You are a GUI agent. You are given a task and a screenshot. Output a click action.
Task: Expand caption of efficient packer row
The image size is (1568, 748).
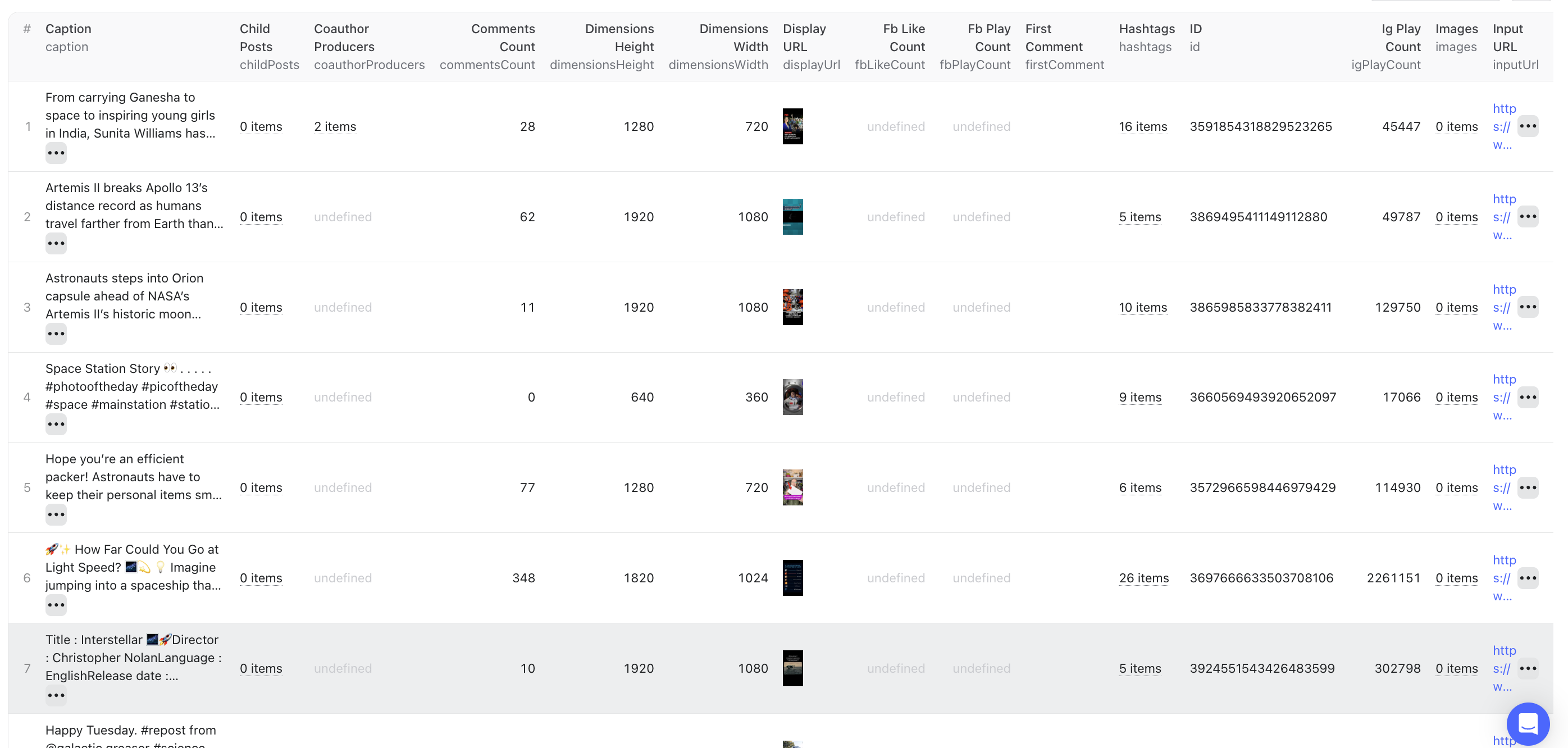56,515
